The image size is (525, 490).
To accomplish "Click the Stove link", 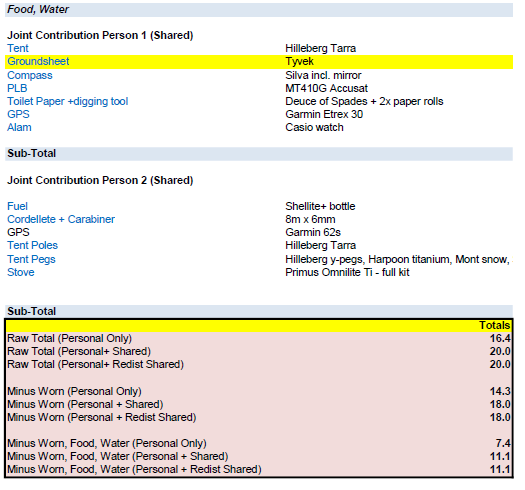I will 21,272.
